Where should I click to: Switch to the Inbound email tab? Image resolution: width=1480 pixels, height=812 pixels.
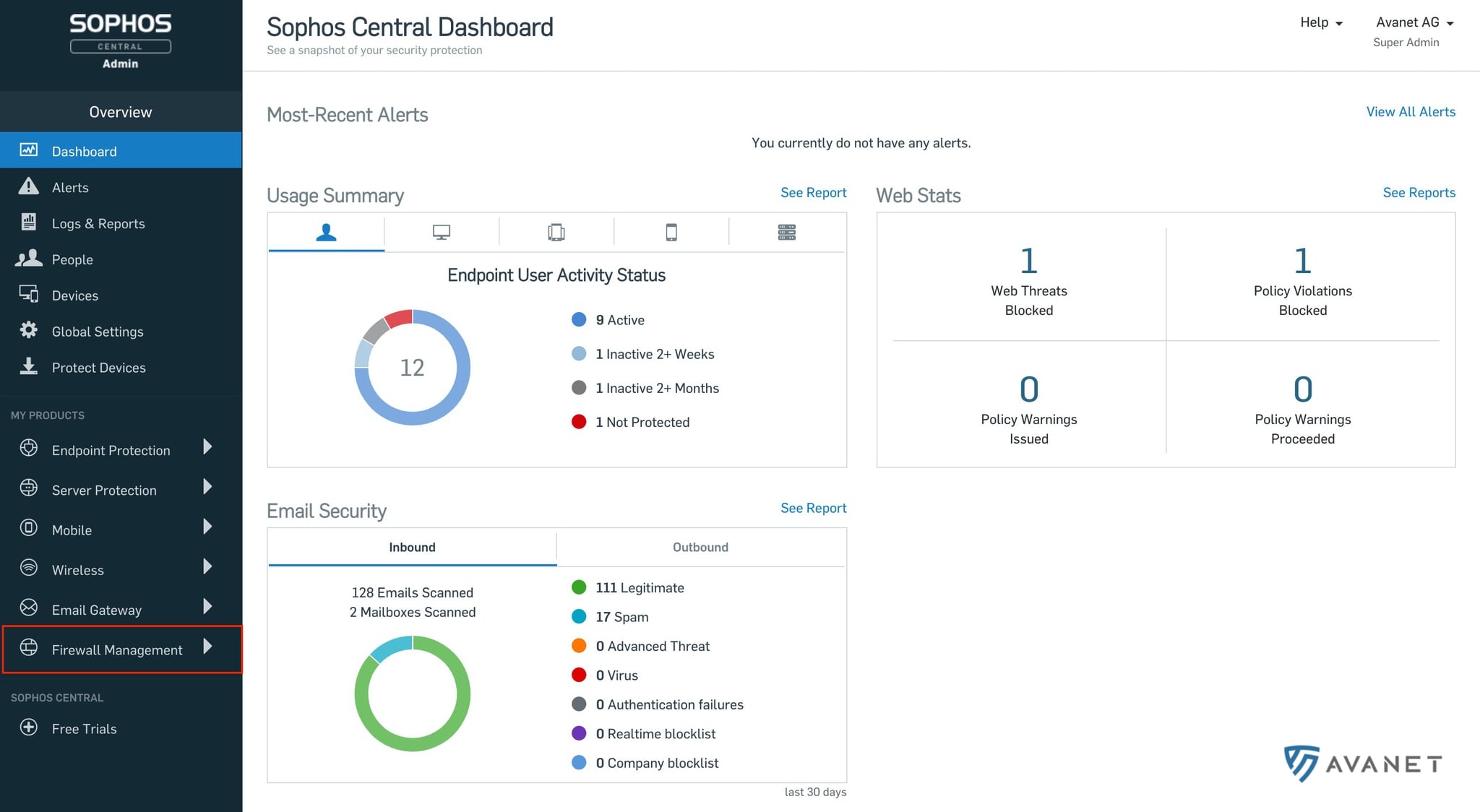point(412,547)
